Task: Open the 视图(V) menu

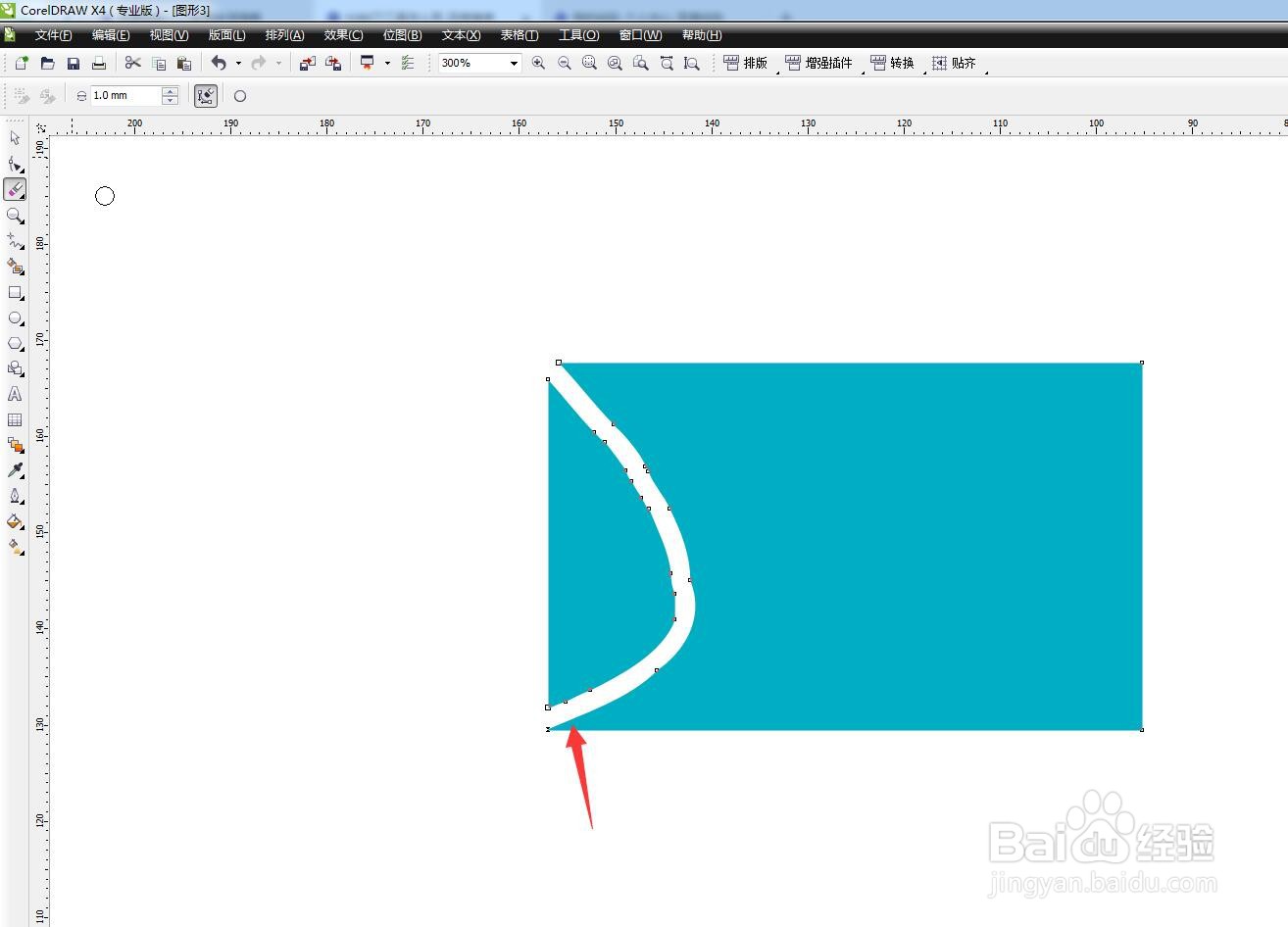Action: [x=169, y=35]
